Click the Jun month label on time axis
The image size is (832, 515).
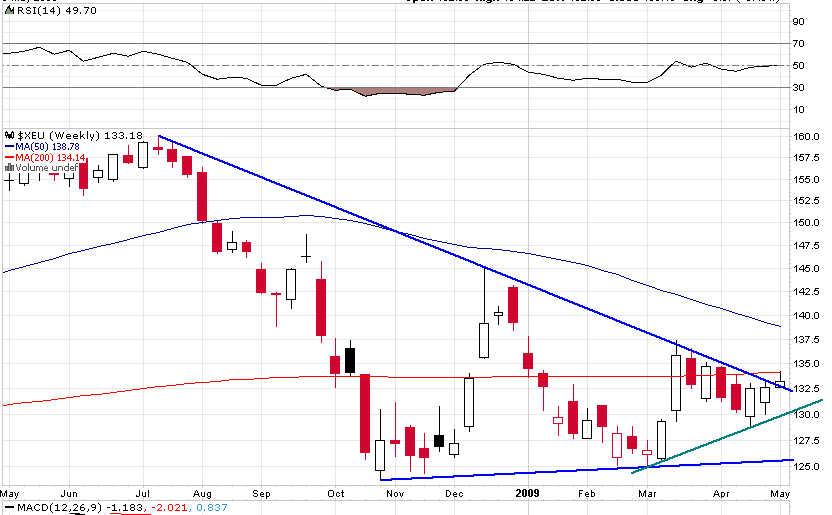(x=70, y=493)
